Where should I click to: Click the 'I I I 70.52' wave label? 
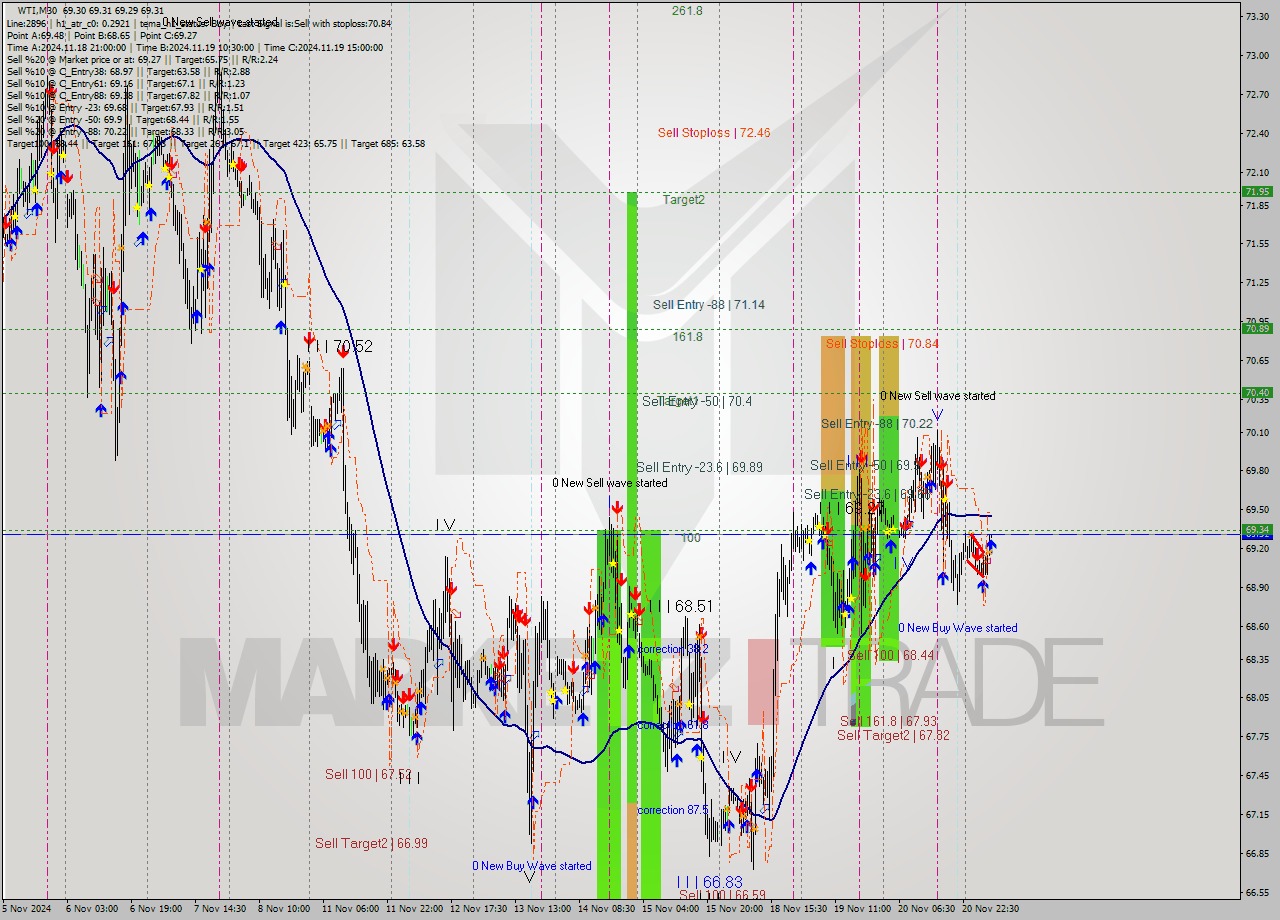pyautogui.click(x=339, y=347)
